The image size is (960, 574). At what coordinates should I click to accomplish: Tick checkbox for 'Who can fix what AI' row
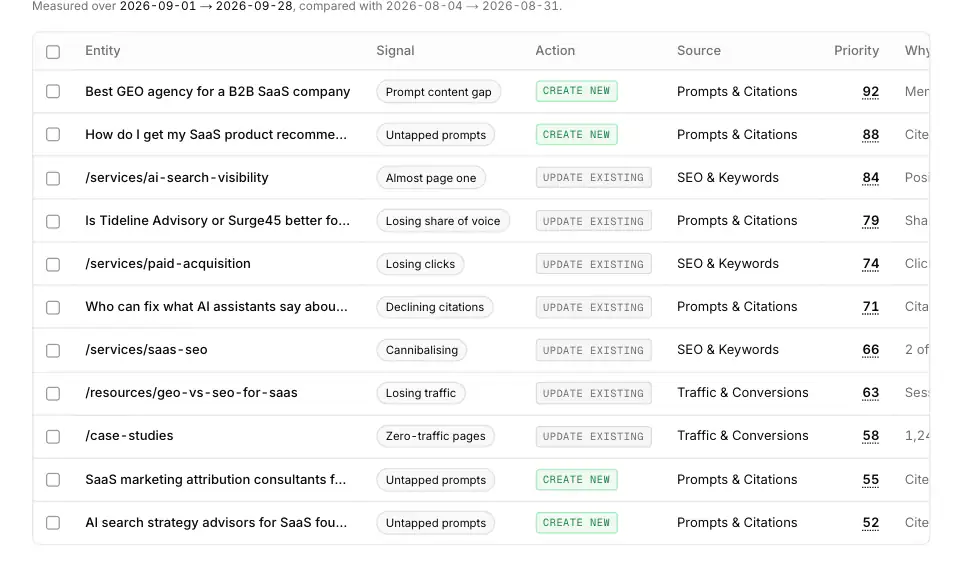coord(53,307)
